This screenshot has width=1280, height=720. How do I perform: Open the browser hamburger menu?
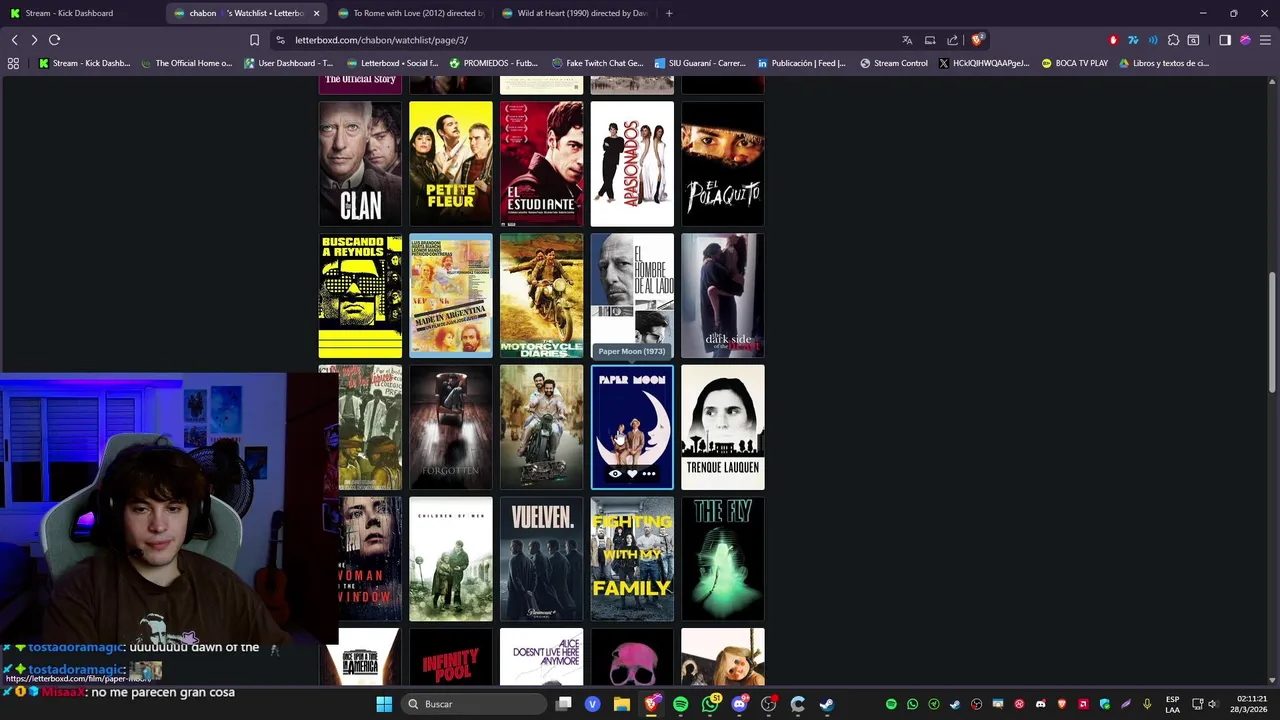pos(1265,40)
